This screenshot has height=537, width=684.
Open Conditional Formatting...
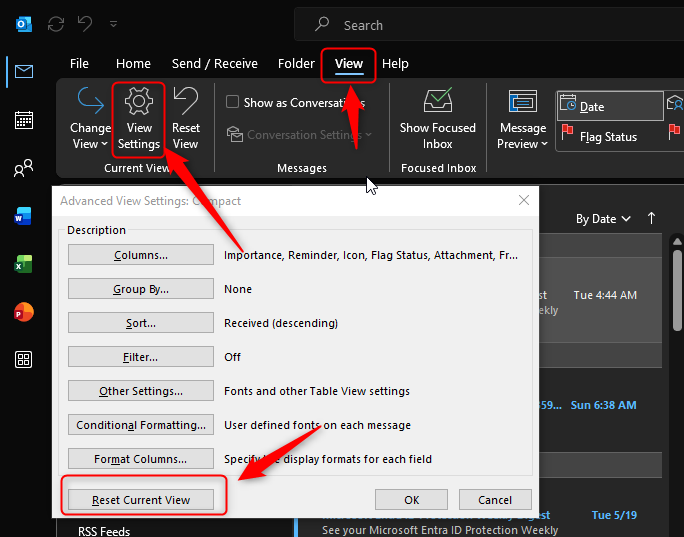(x=141, y=425)
